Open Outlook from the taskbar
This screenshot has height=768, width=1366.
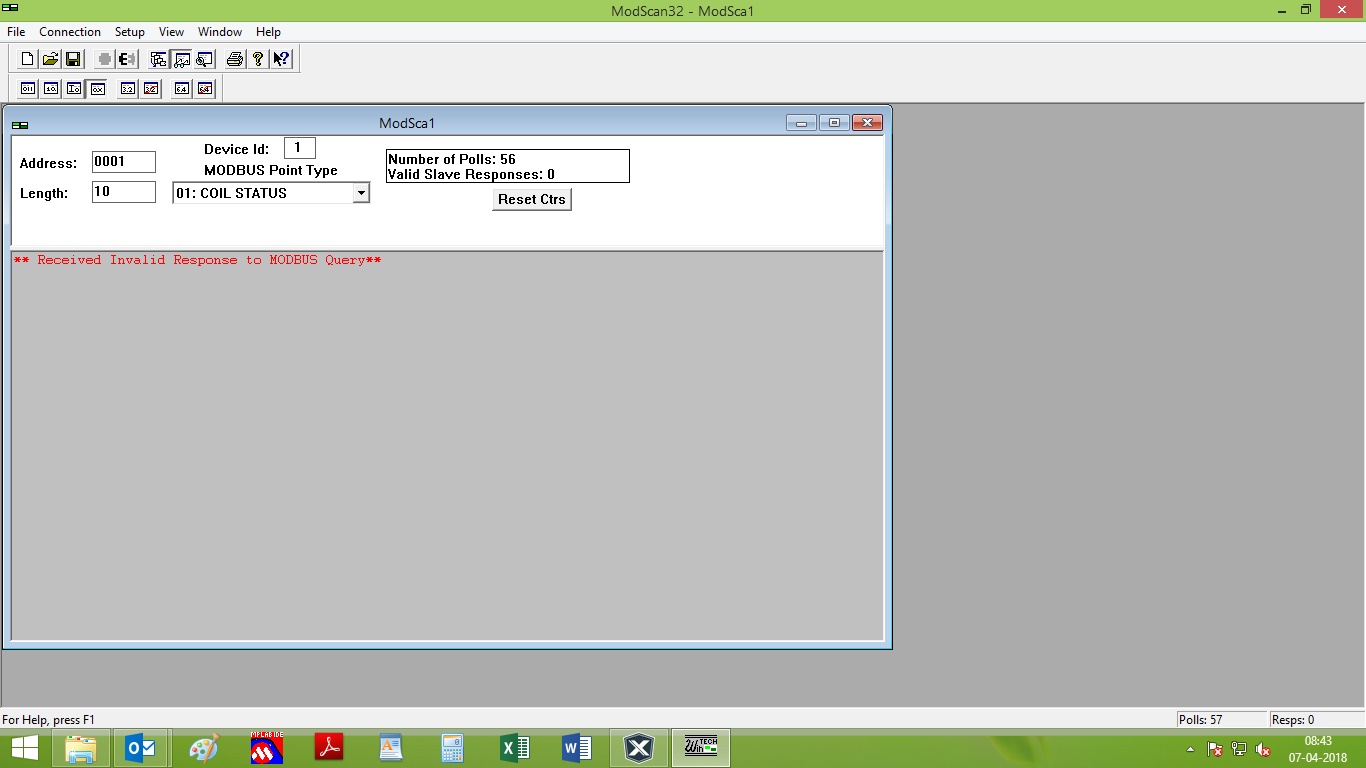point(141,748)
